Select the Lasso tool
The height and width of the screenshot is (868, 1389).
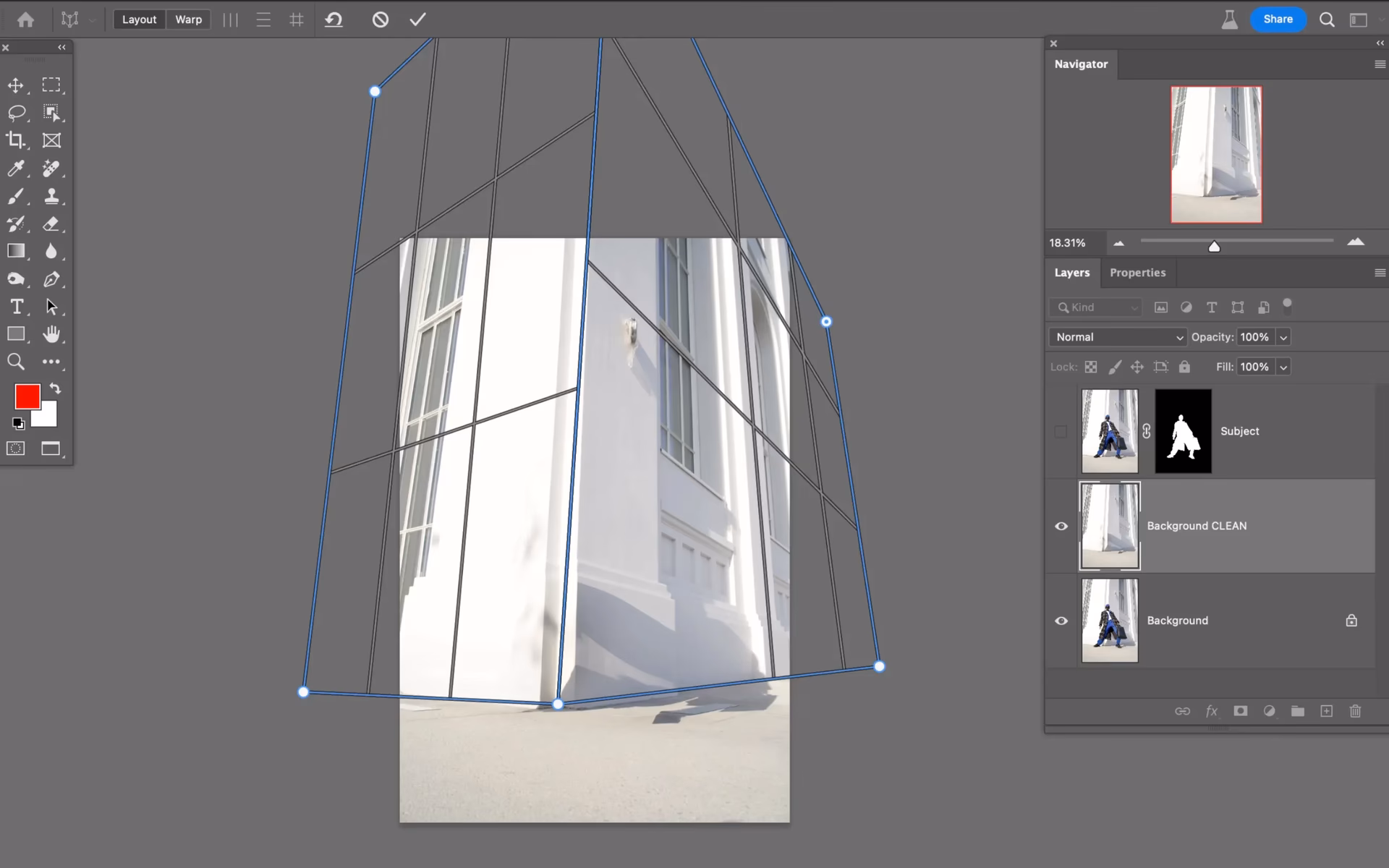[x=16, y=113]
